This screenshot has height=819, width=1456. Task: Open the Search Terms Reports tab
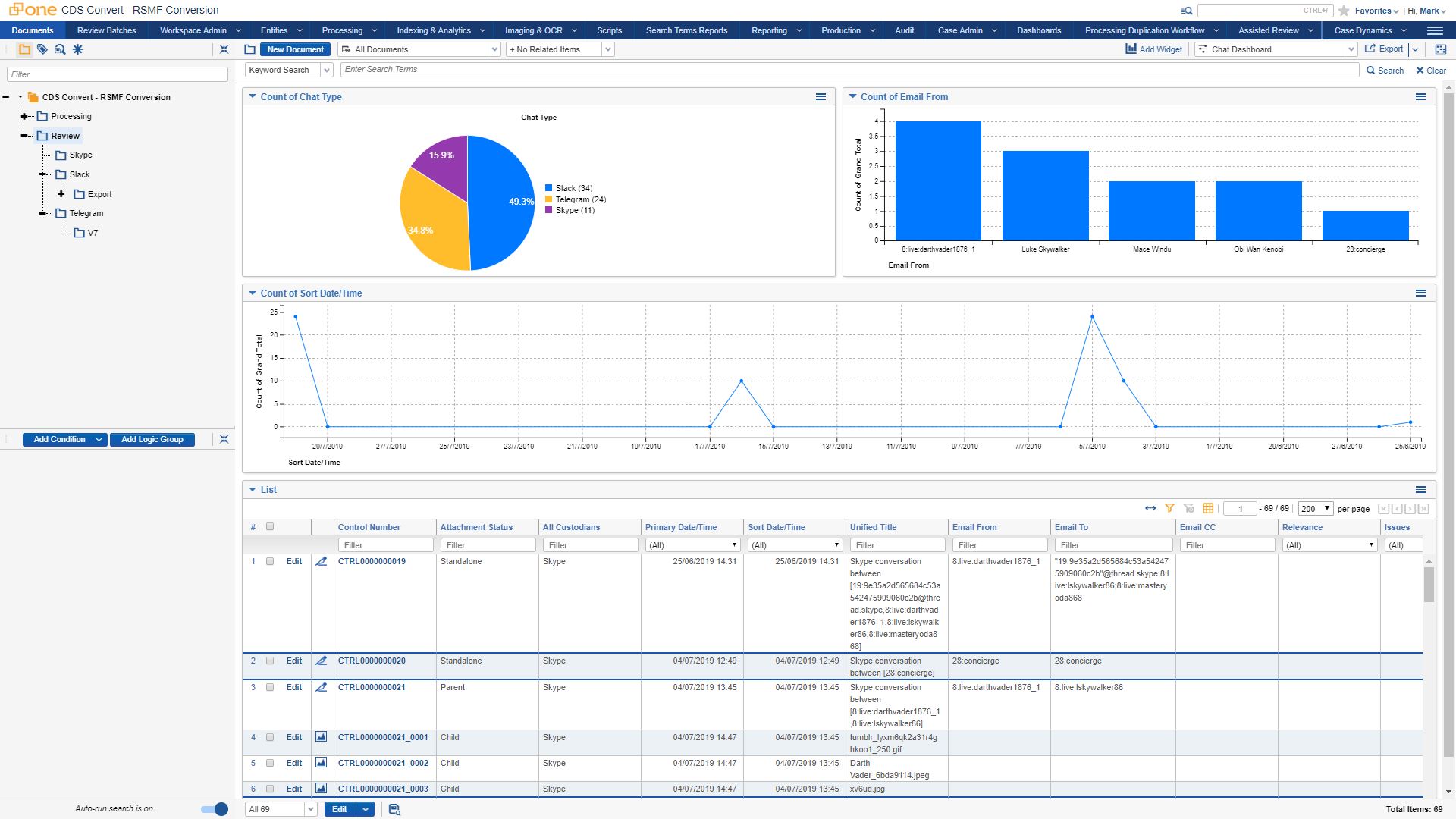click(686, 30)
